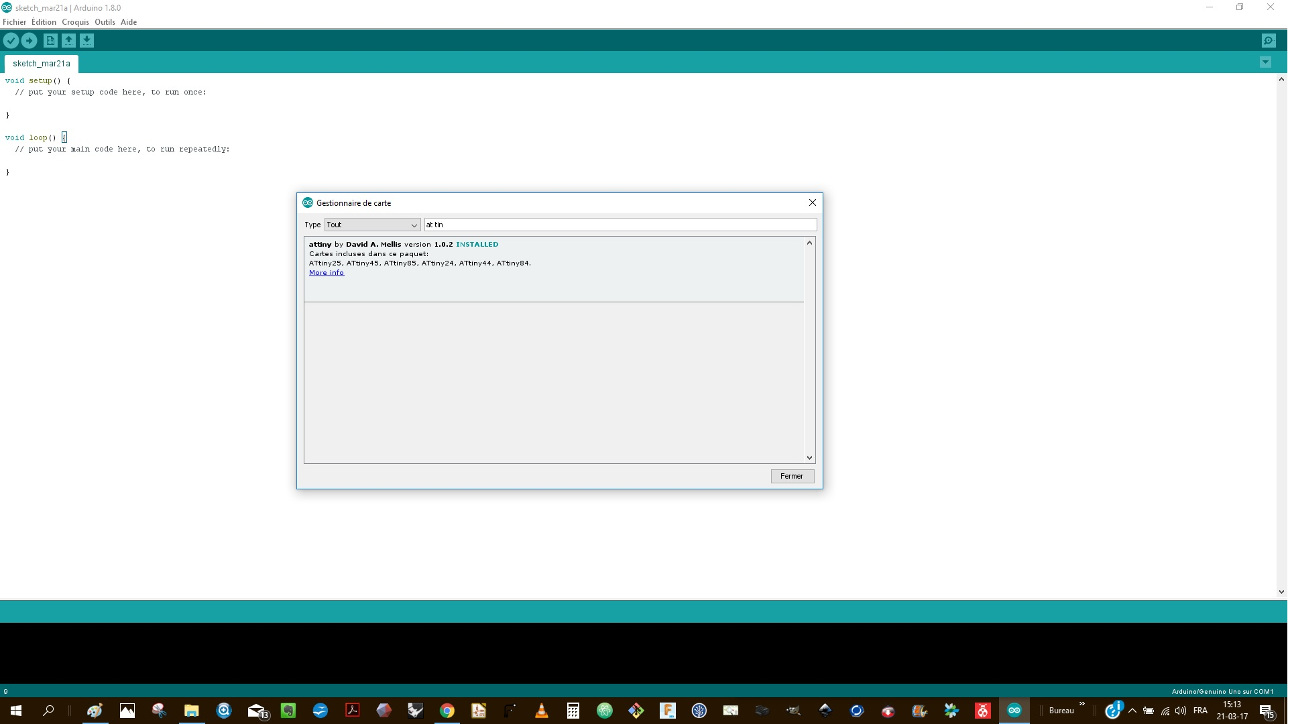The width and height of the screenshot is (1290, 724).
Task: Open the volume control in tray
Action: 1180,711
